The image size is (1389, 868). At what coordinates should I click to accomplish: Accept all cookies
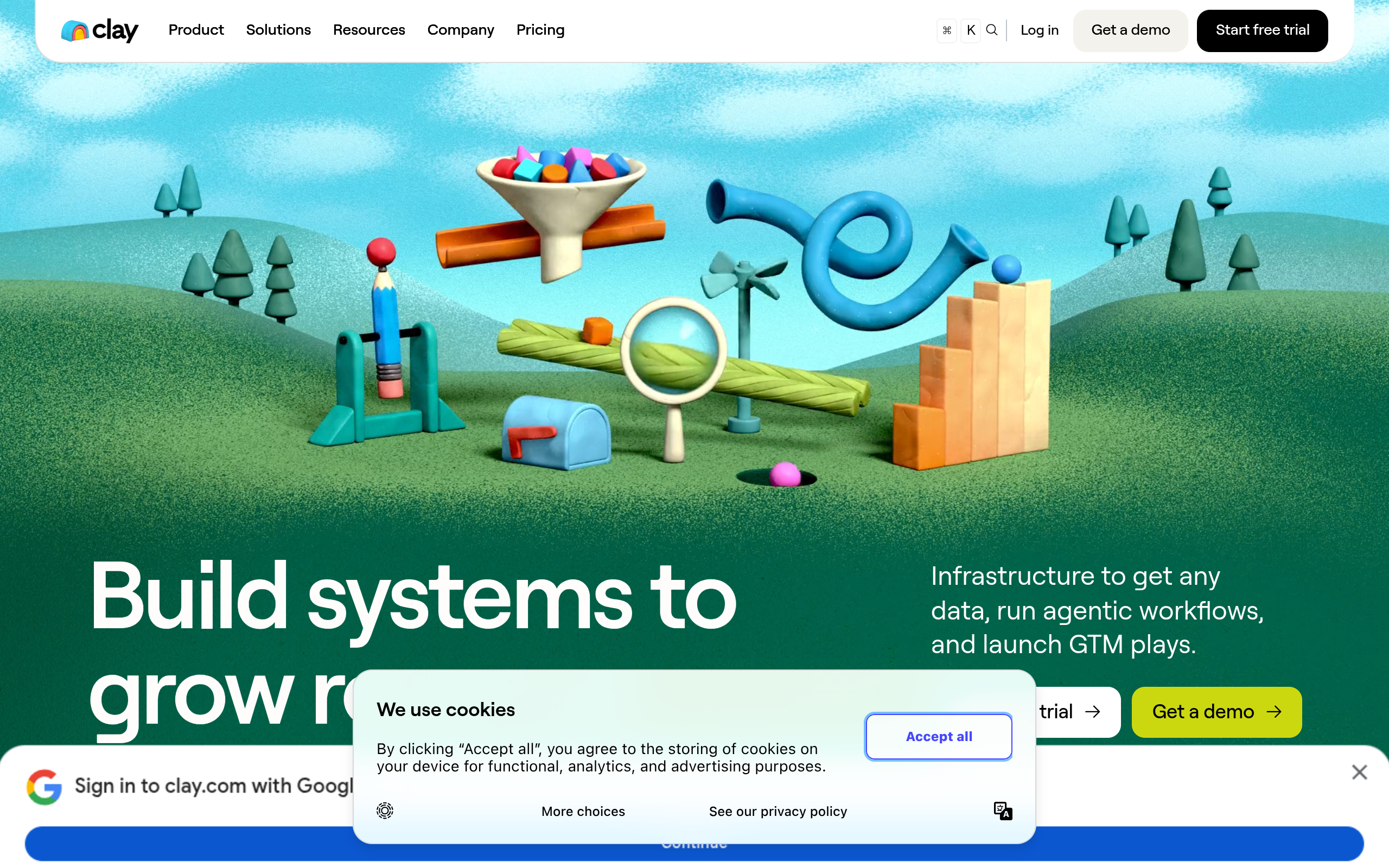939,737
